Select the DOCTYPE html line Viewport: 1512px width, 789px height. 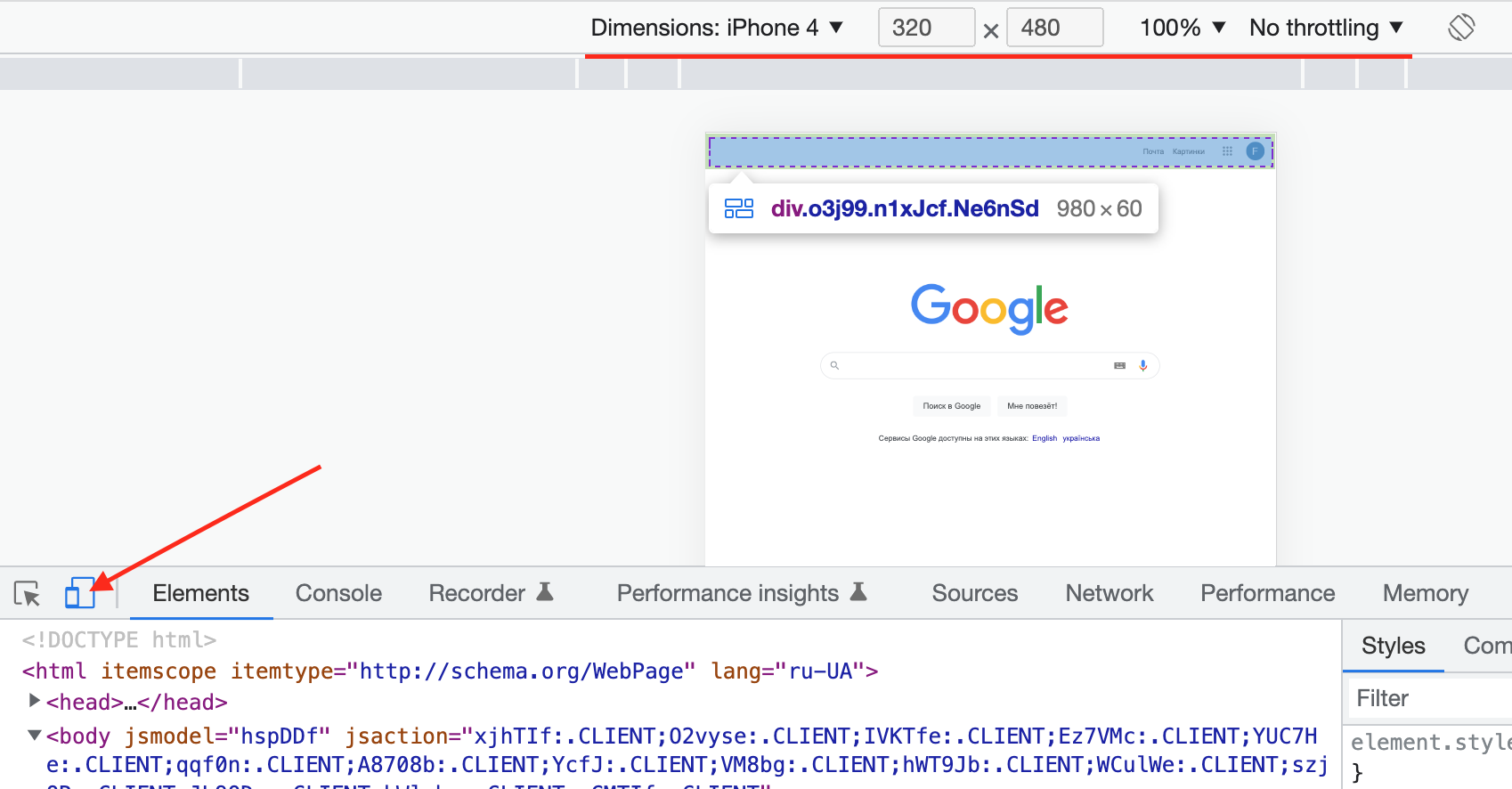coord(119,639)
